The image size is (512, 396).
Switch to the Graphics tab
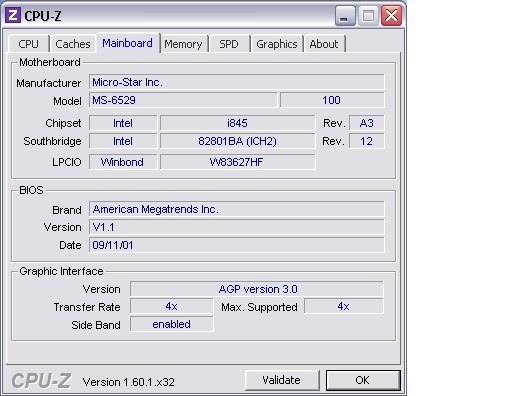pos(277,44)
